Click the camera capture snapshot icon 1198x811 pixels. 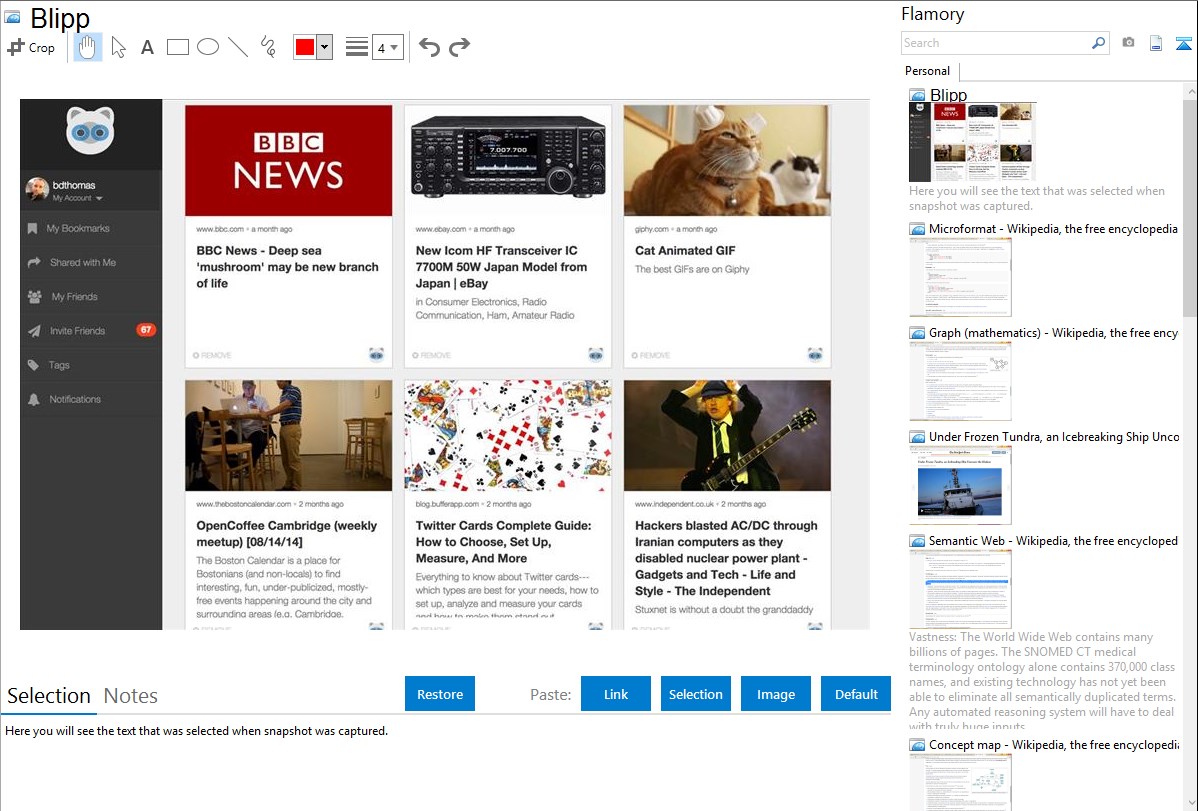pyautogui.click(x=1128, y=43)
